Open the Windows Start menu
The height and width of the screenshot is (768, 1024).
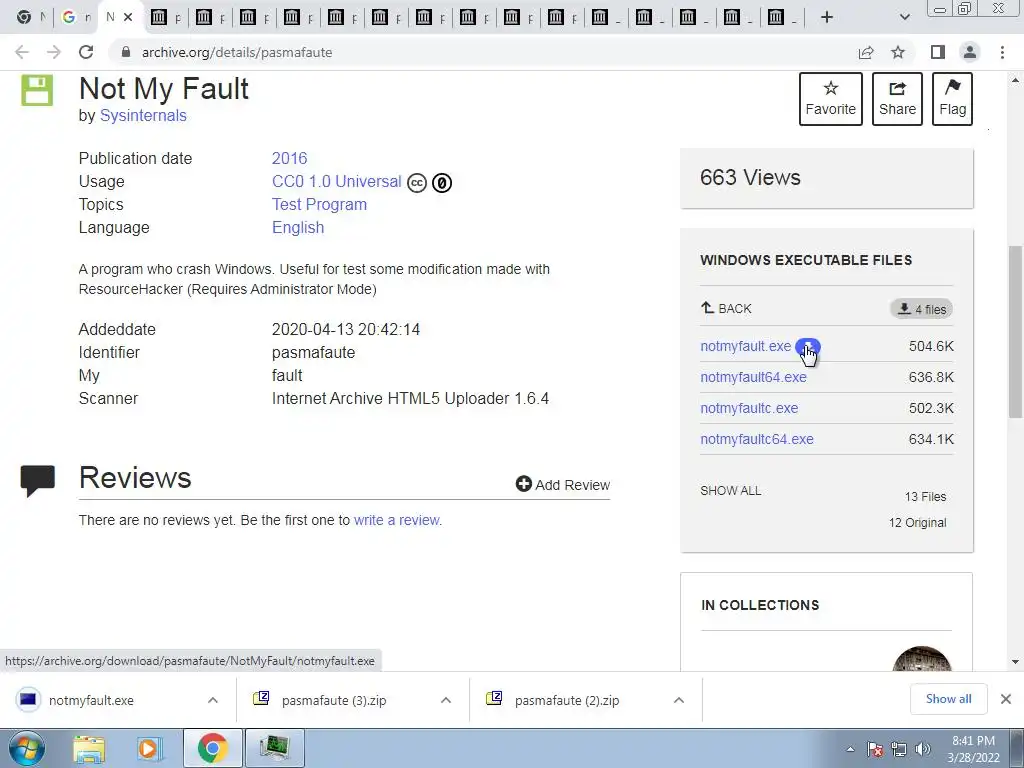click(x=26, y=748)
